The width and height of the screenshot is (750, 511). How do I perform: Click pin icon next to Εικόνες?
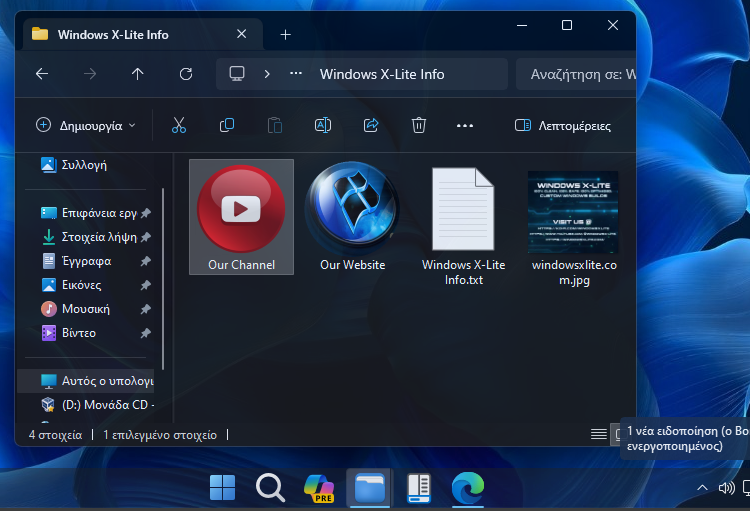click(146, 285)
